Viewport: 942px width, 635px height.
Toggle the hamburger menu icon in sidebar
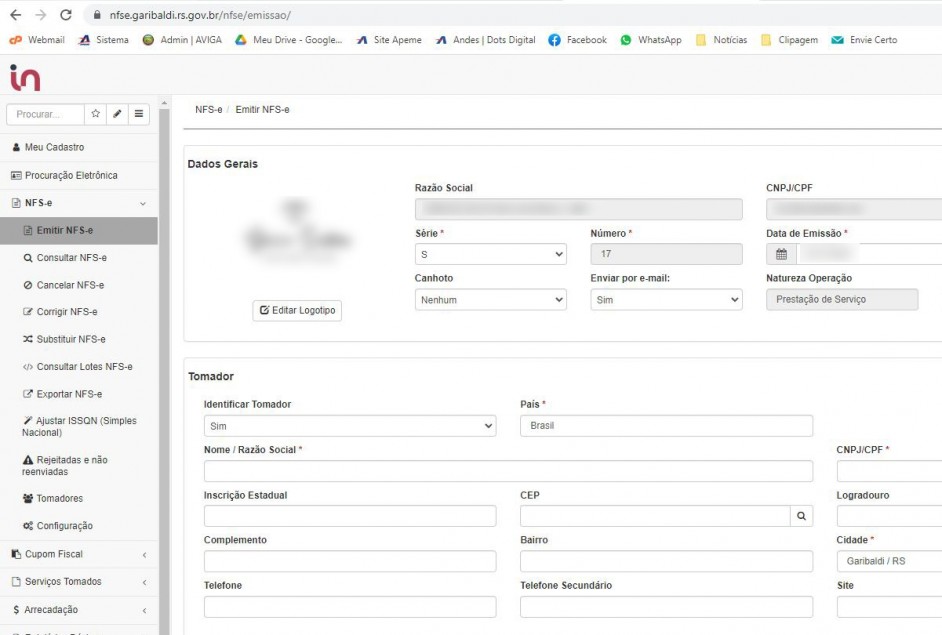[139, 114]
